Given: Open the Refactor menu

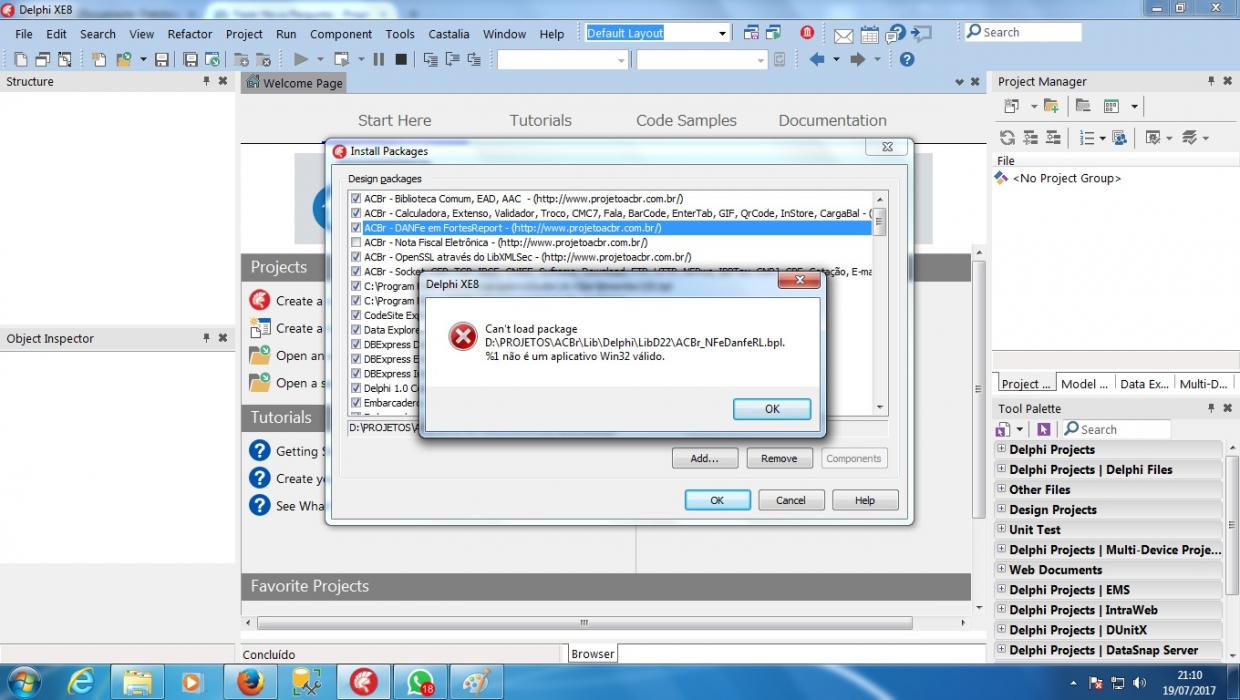Looking at the screenshot, I should pyautogui.click(x=190, y=34).
